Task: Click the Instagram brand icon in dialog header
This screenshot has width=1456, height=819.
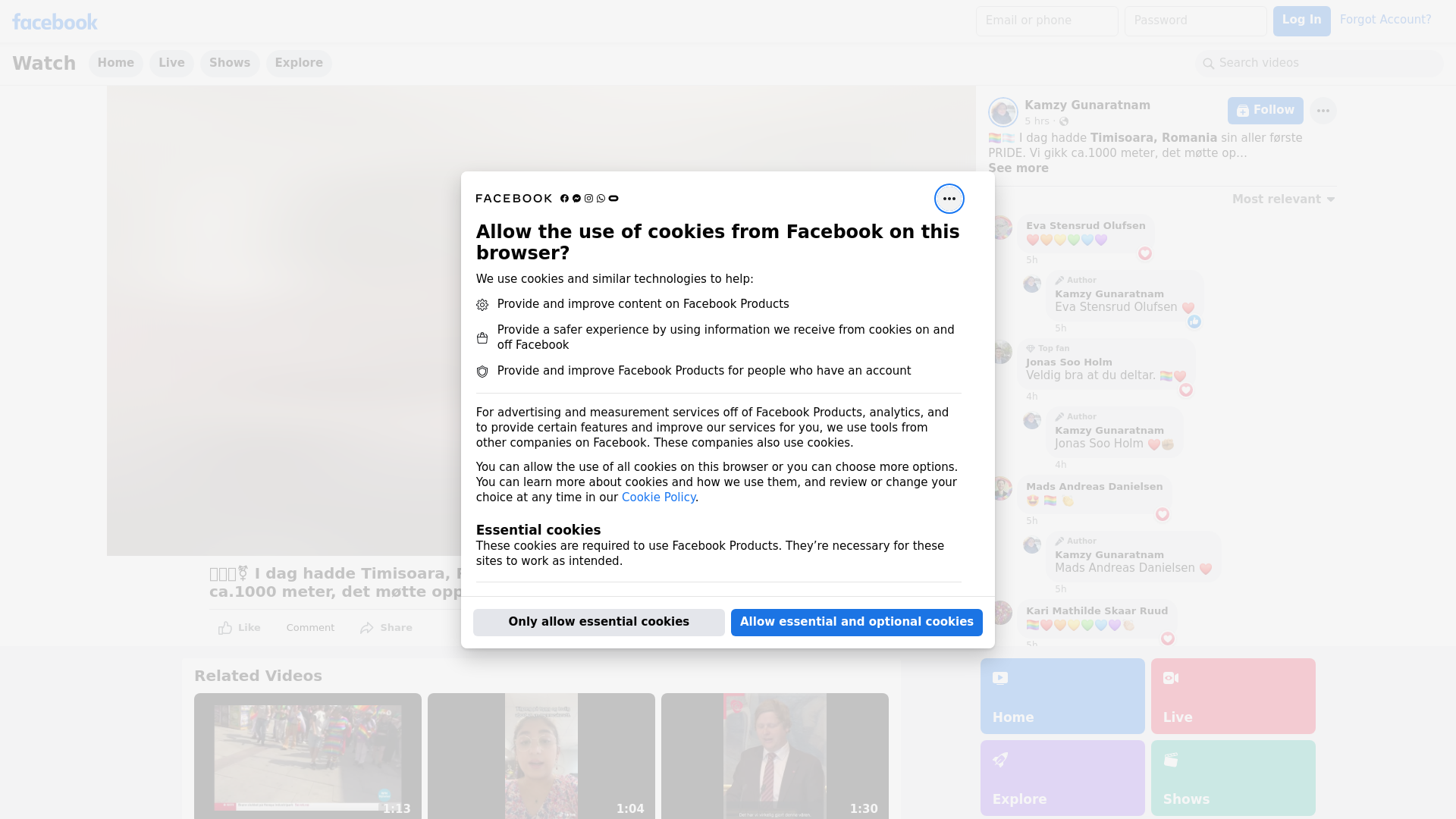Action: 588,199
